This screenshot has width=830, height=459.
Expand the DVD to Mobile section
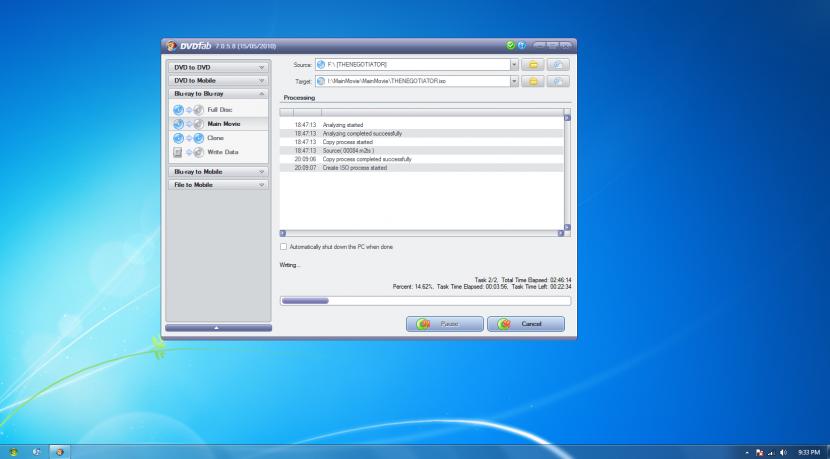click(x=218, y=80)
